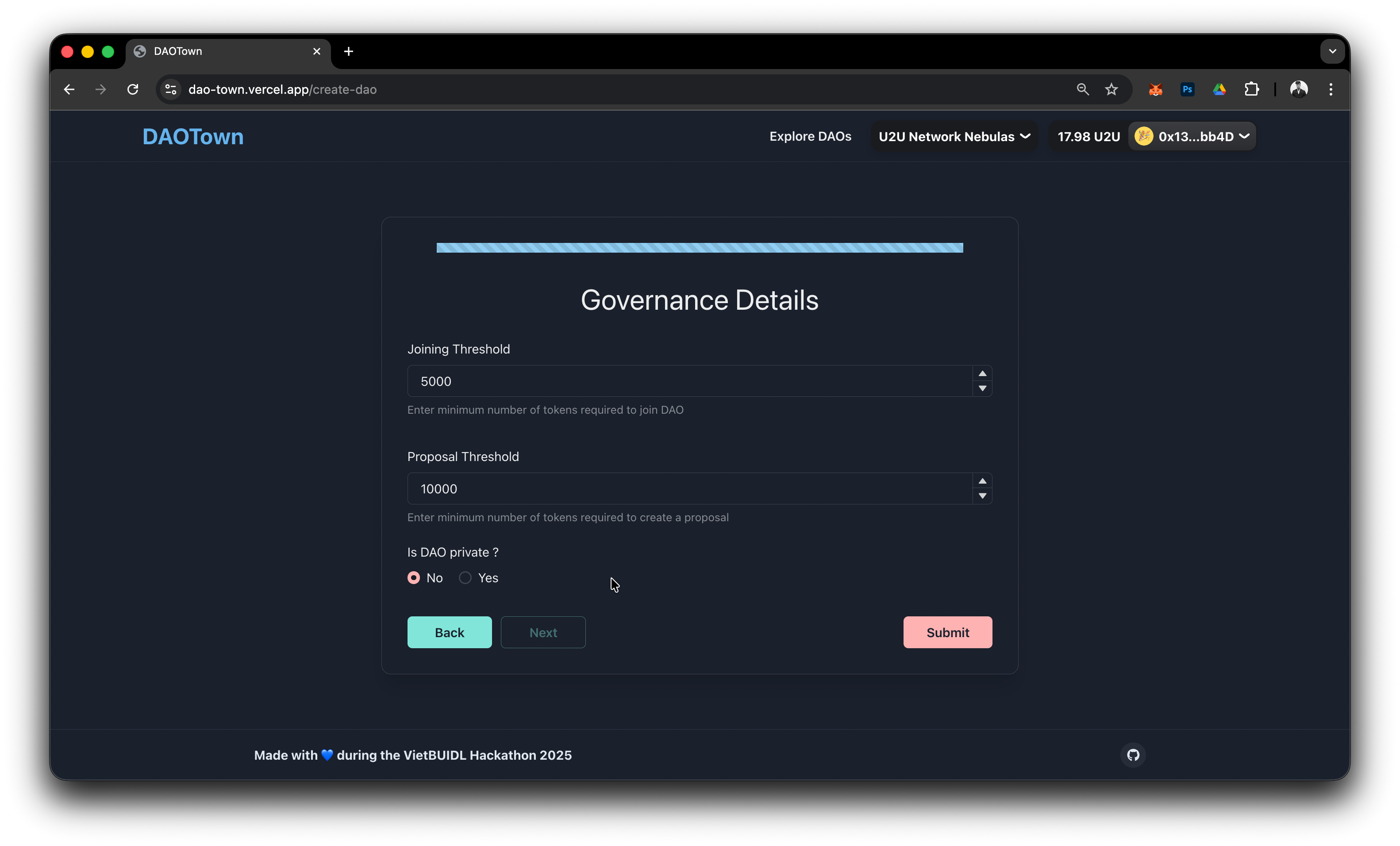Open the Extensions puzzle icon
1400x846 pixels.
pos(1251,89)
